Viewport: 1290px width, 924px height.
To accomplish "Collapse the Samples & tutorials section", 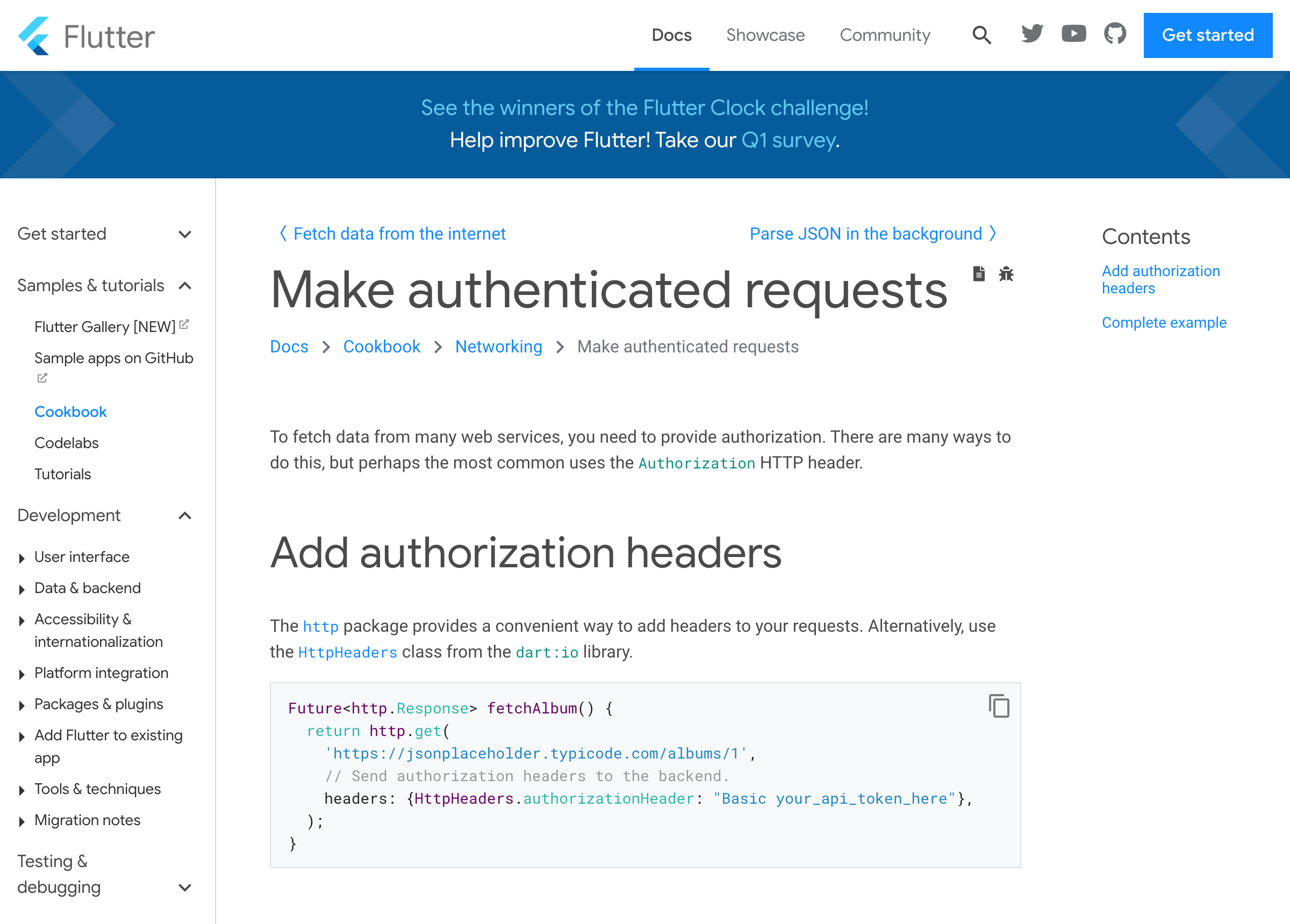I will 185,285.
